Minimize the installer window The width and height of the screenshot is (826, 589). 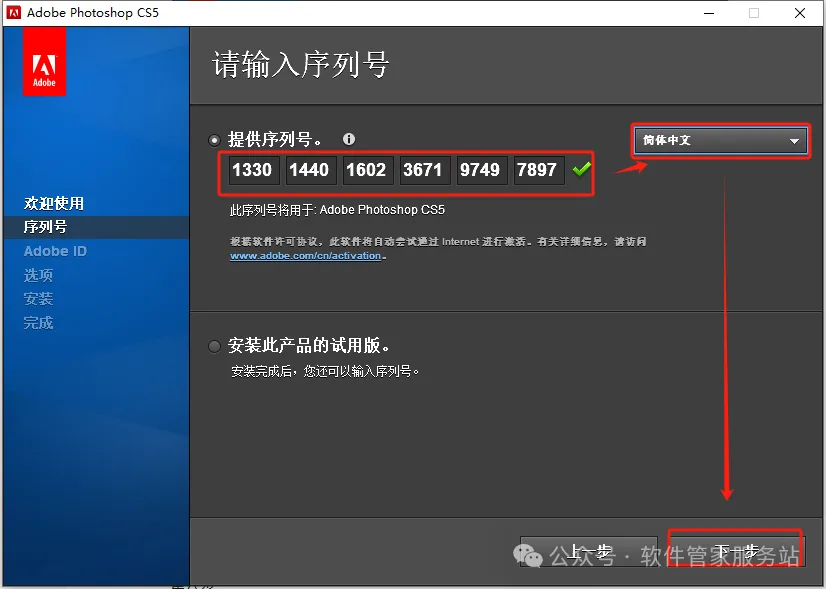pyautogui.click(x=709, y=13)
